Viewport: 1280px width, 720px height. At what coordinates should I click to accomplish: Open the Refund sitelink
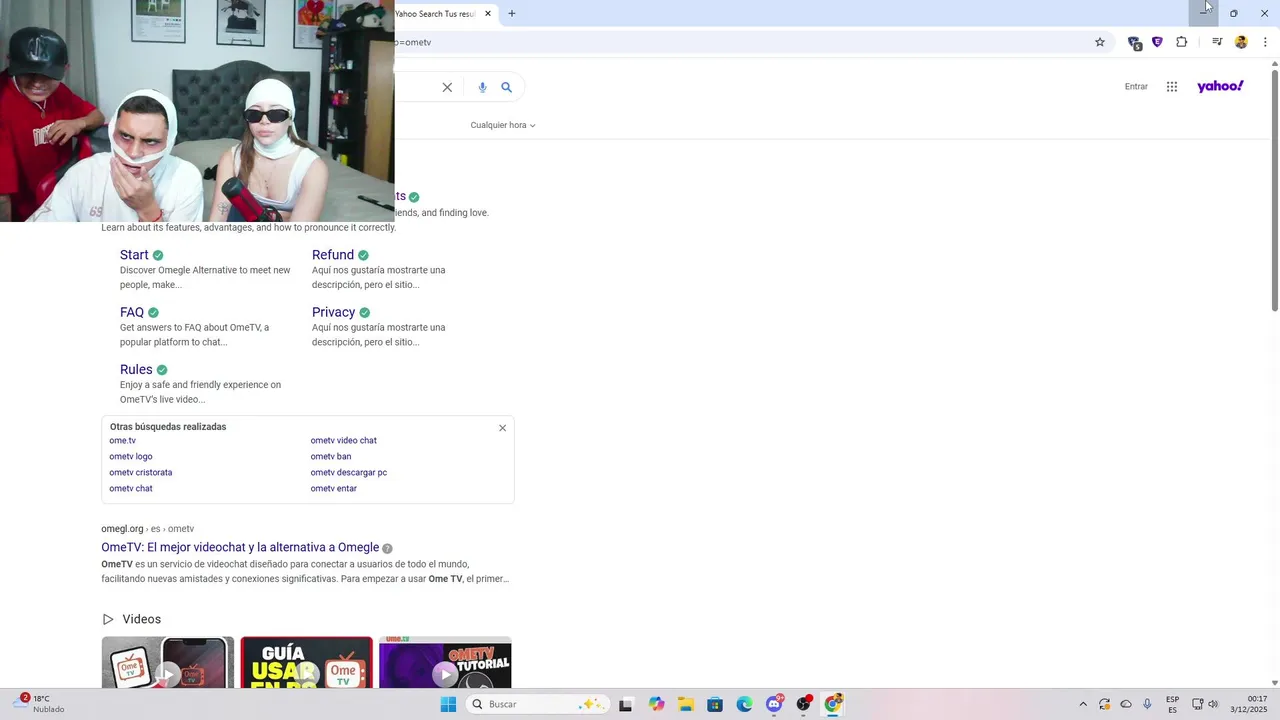coord(333,255)
